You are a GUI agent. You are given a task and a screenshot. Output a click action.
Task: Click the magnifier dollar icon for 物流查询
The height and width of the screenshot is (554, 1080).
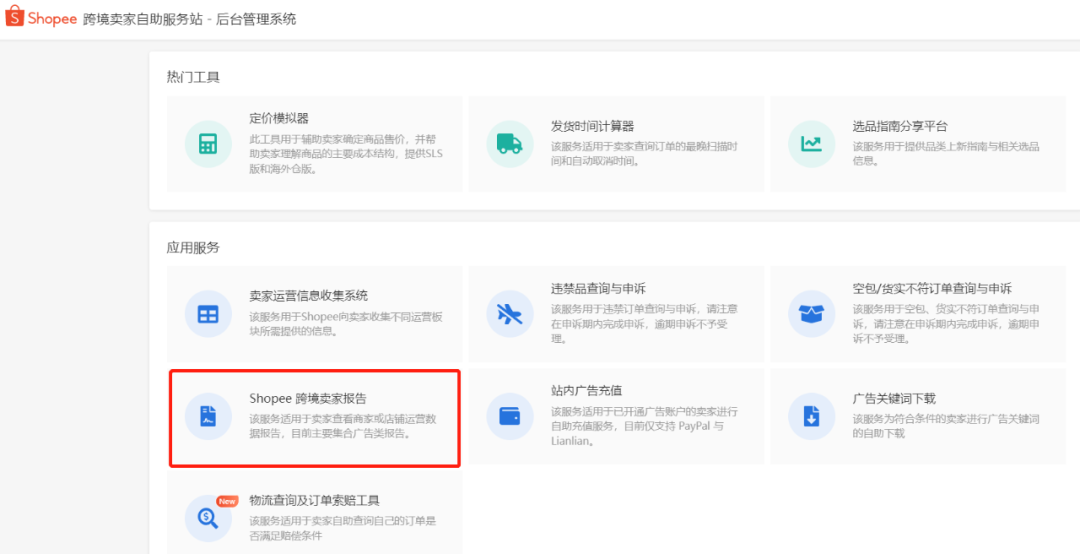point(207,518)
